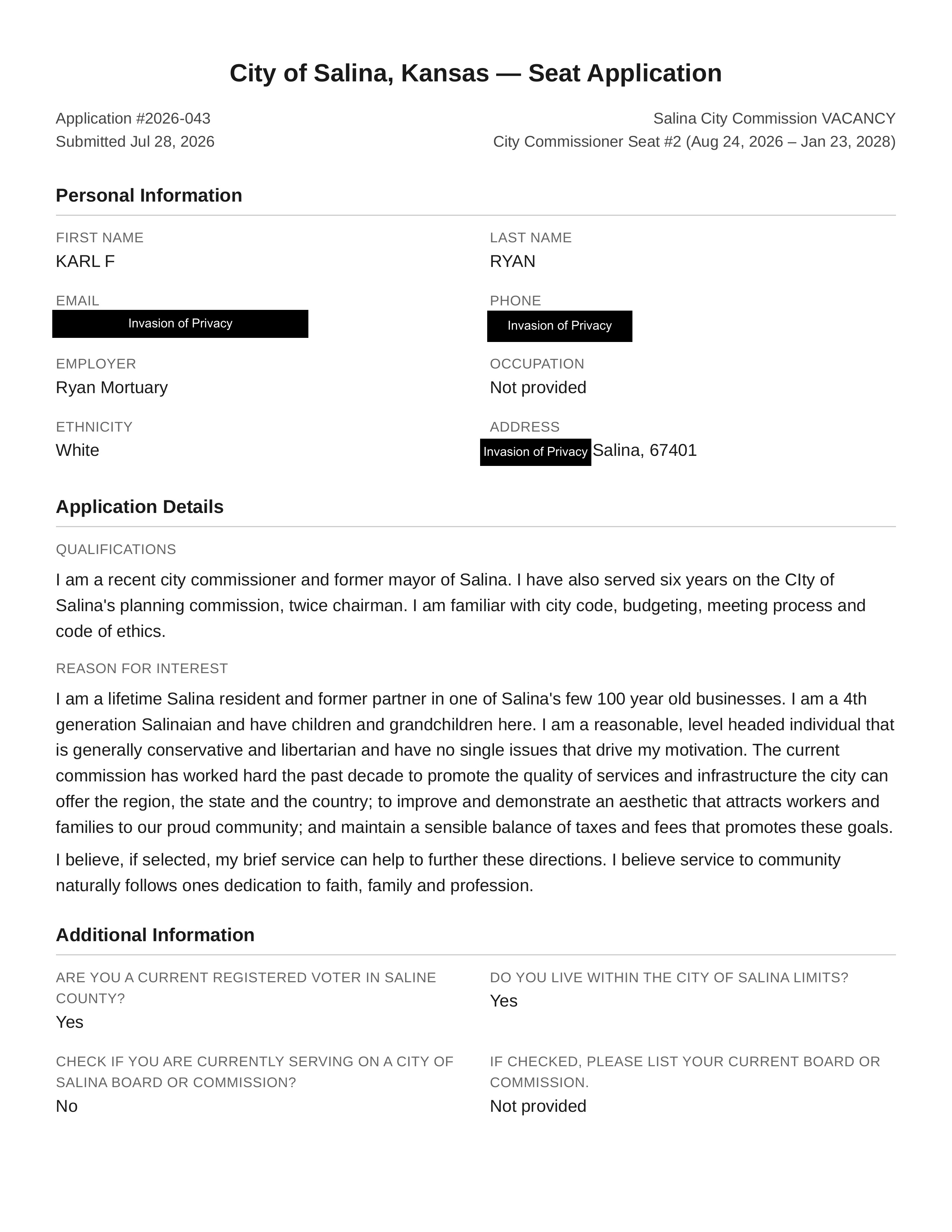This screenshot has width=952, height=1232.
Task: Click the Reason for Interest label
Action: pyautogui.click(x=142, y=669)
